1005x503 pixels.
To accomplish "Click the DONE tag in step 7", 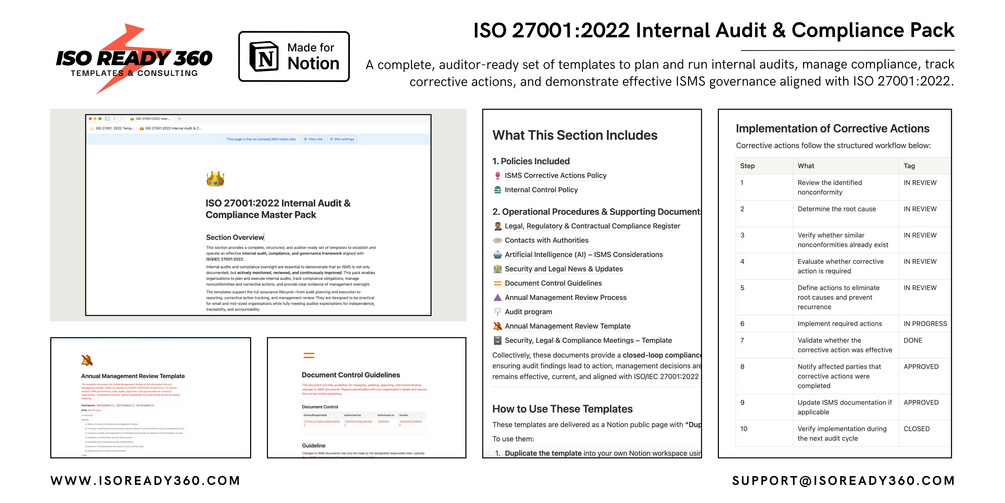I will (x=913, y=340).
